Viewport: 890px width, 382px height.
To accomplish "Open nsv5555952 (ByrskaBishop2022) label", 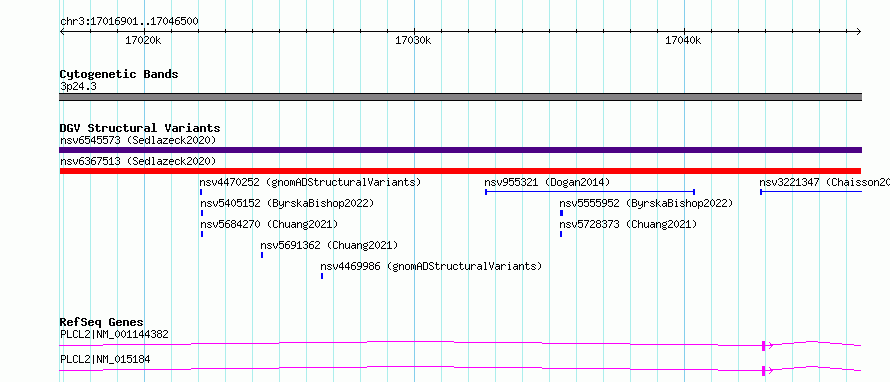I will pyautogui.click(x=646, y=203).
